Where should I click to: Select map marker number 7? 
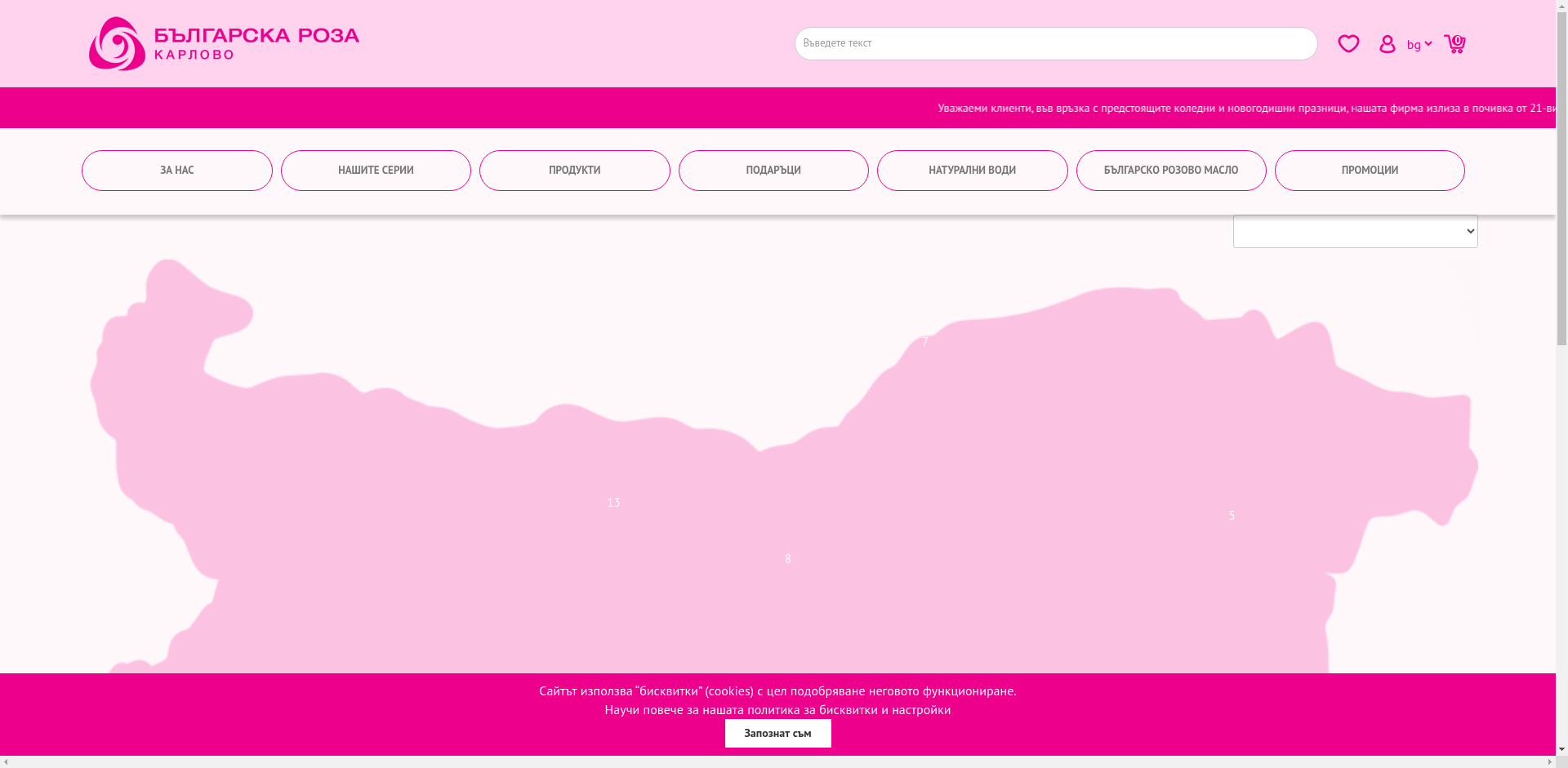924,342
